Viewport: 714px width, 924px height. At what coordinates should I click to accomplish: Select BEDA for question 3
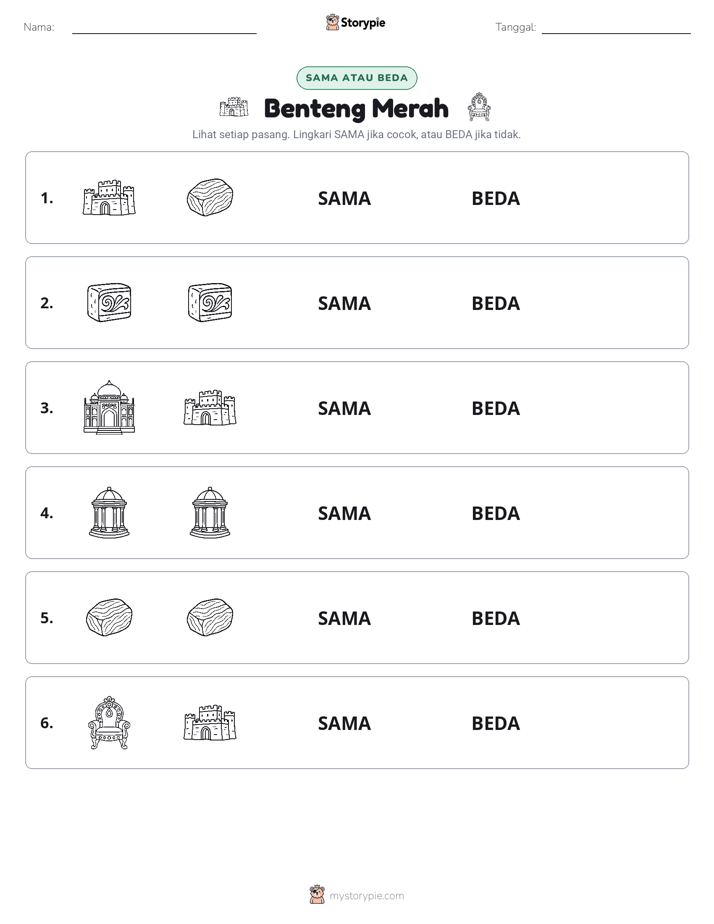point(495,408)
